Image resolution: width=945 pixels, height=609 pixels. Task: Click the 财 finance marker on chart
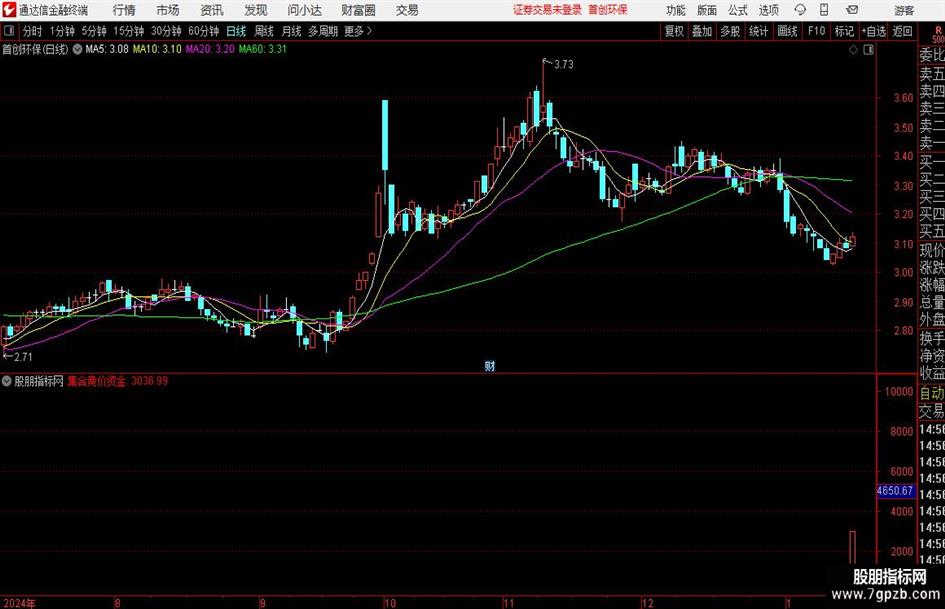pyautogui.click(x=490, y=366)
